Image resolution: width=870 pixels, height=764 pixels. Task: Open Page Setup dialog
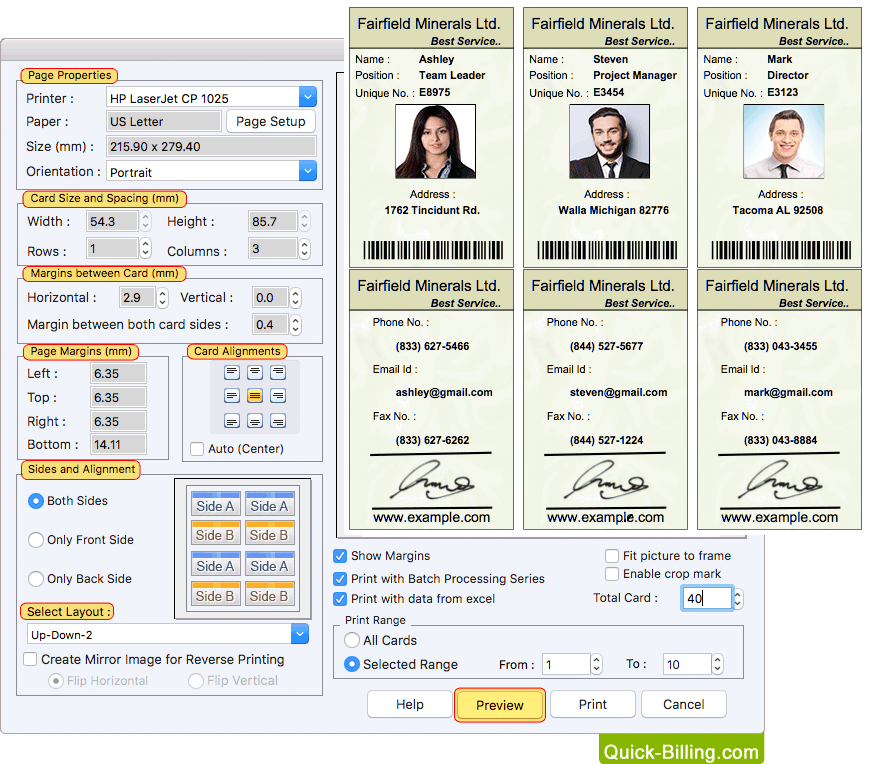click(x=271, y=122)
